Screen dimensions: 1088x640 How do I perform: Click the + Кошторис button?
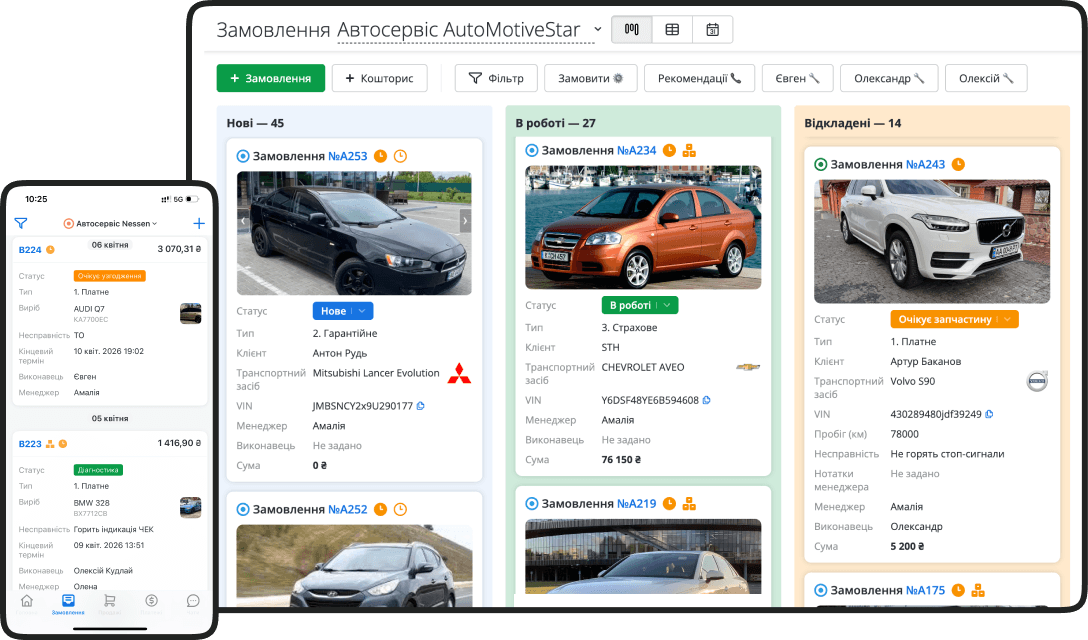(x=380, y=78)
